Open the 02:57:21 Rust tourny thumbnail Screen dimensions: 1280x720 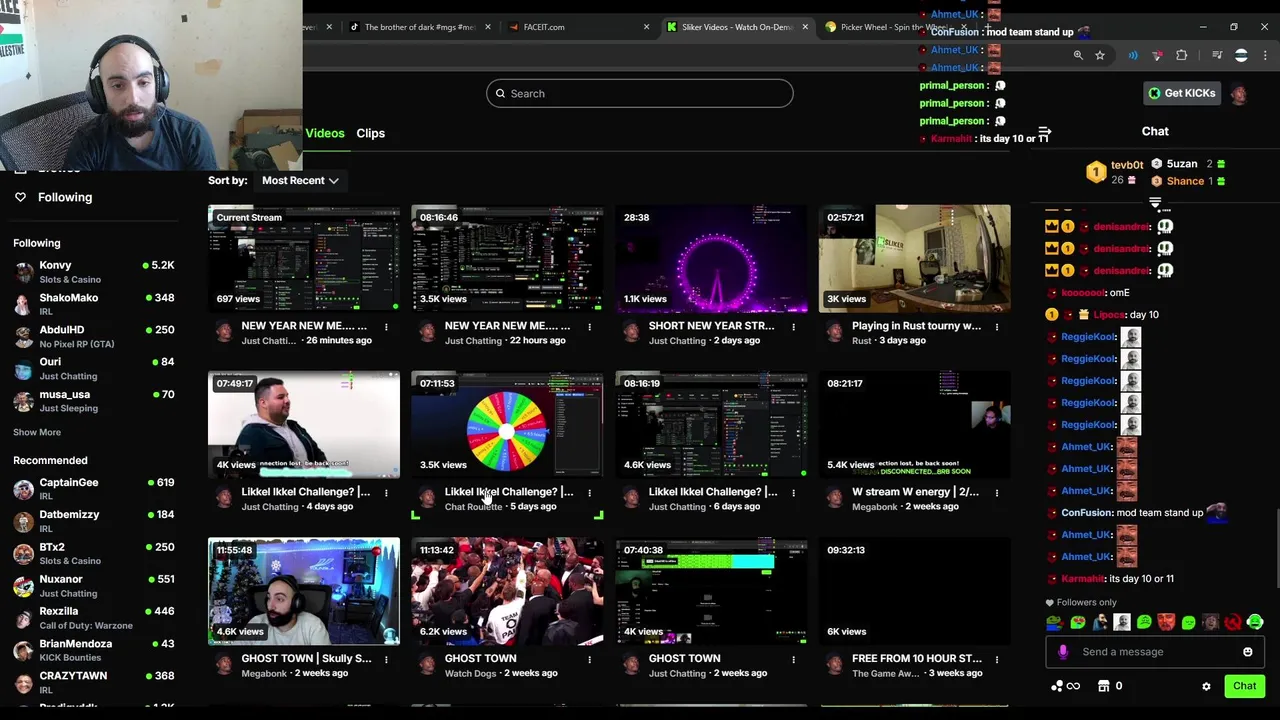coord(915,259)
